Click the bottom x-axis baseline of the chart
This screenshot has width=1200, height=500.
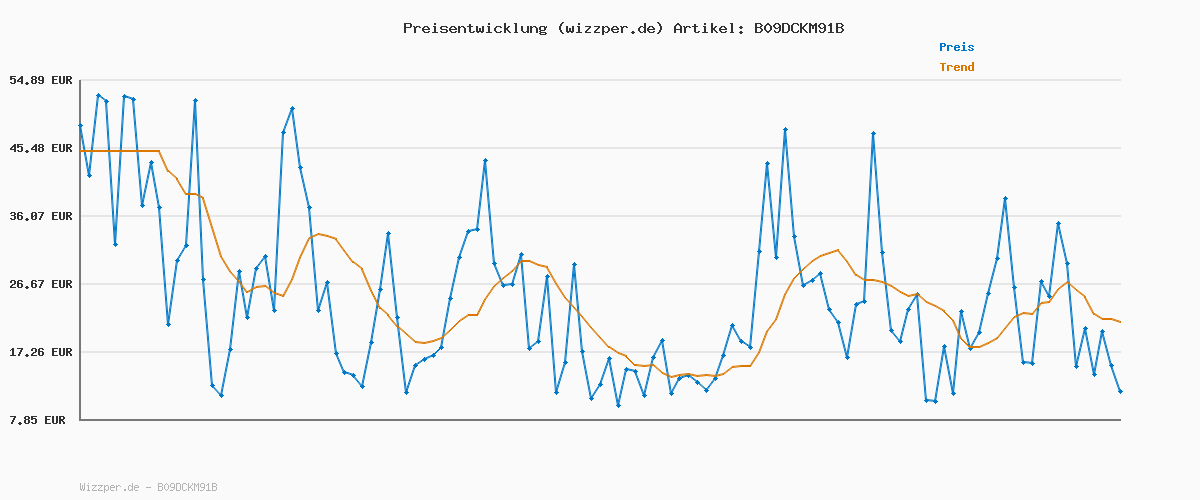pos(600,420)
